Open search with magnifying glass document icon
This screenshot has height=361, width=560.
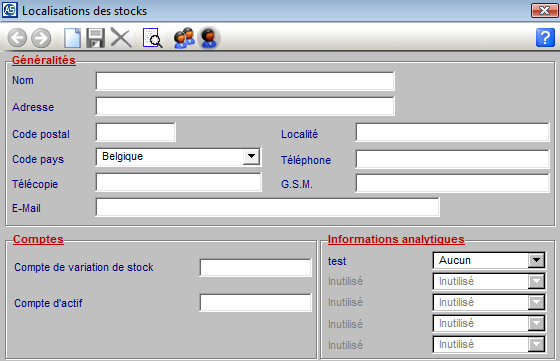click(152, 38)
